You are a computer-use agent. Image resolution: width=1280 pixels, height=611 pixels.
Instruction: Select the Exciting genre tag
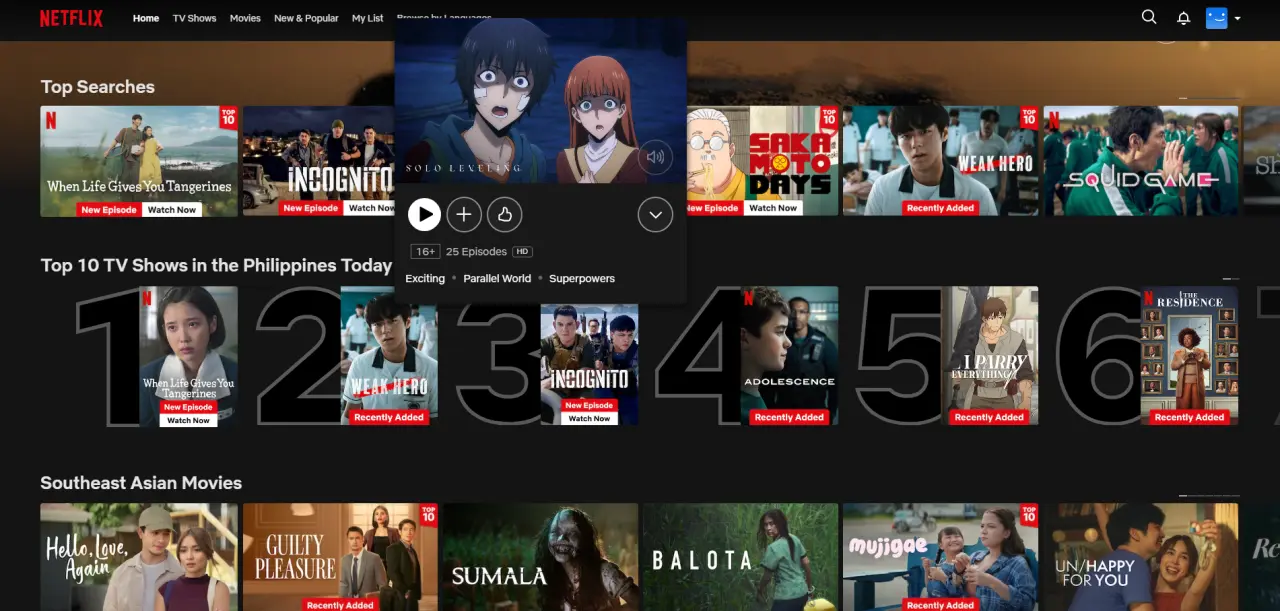coord(425,279)
